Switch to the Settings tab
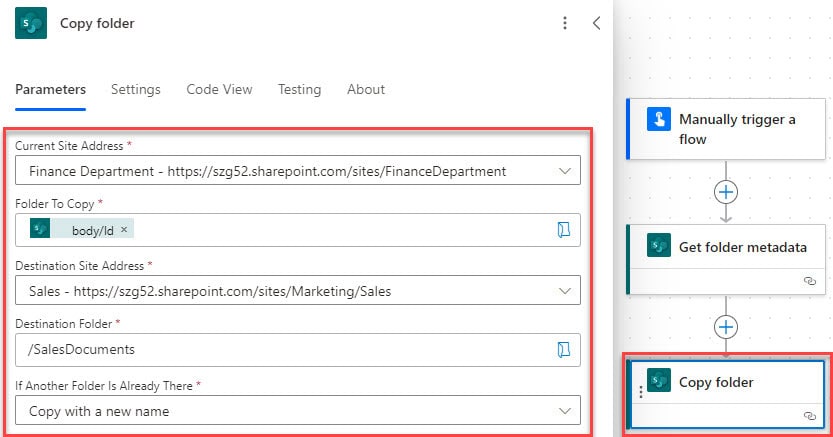Screen dimensions: 833x437 click(135, 89)
